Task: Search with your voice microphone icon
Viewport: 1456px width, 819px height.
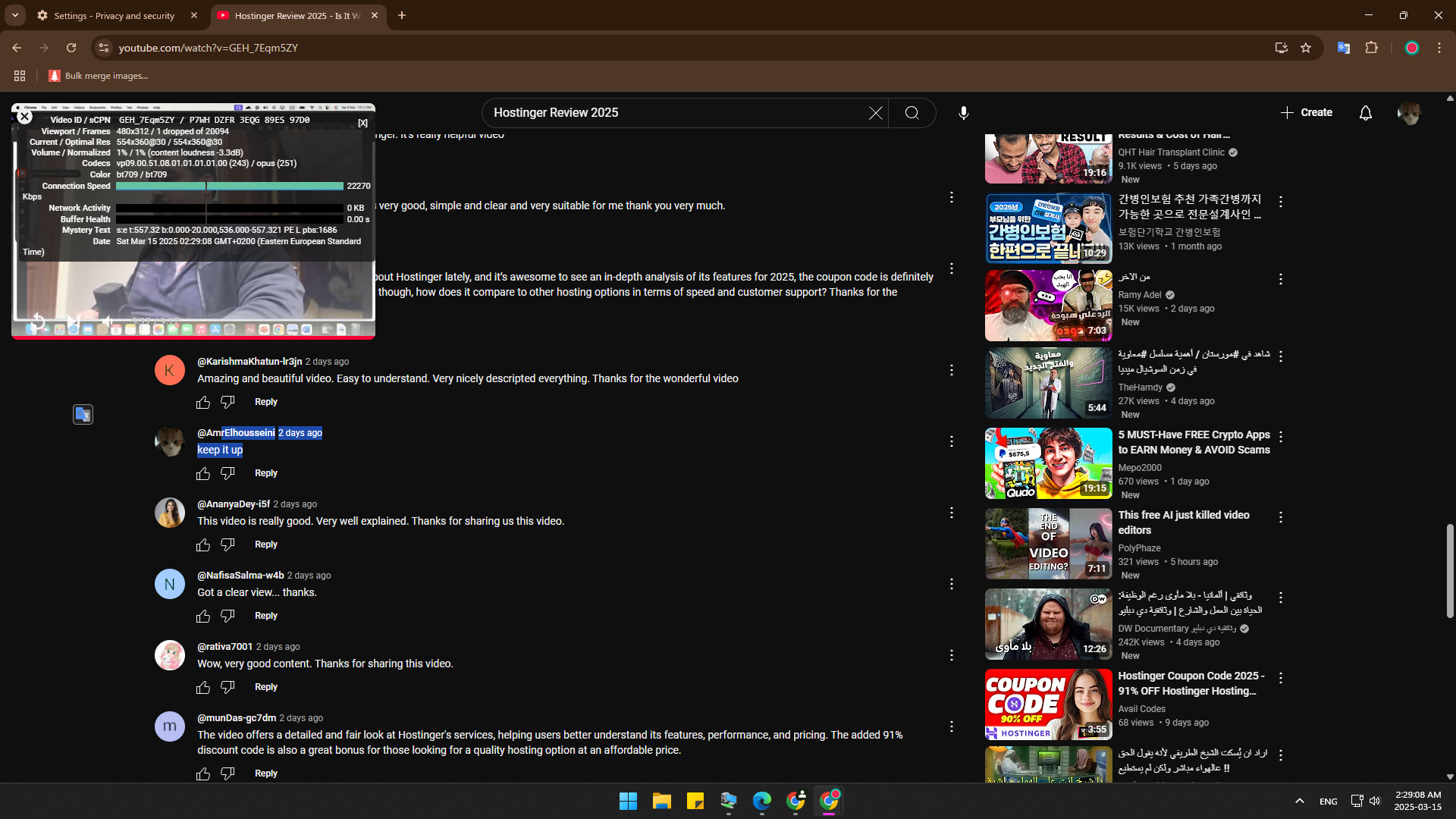Action: point(963,113)
